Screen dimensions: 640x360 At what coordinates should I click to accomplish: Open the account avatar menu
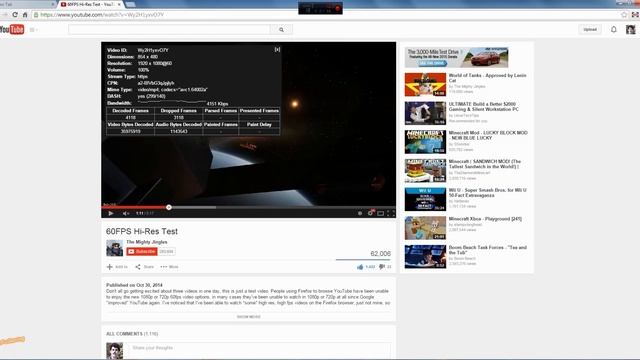coord(631,29)
